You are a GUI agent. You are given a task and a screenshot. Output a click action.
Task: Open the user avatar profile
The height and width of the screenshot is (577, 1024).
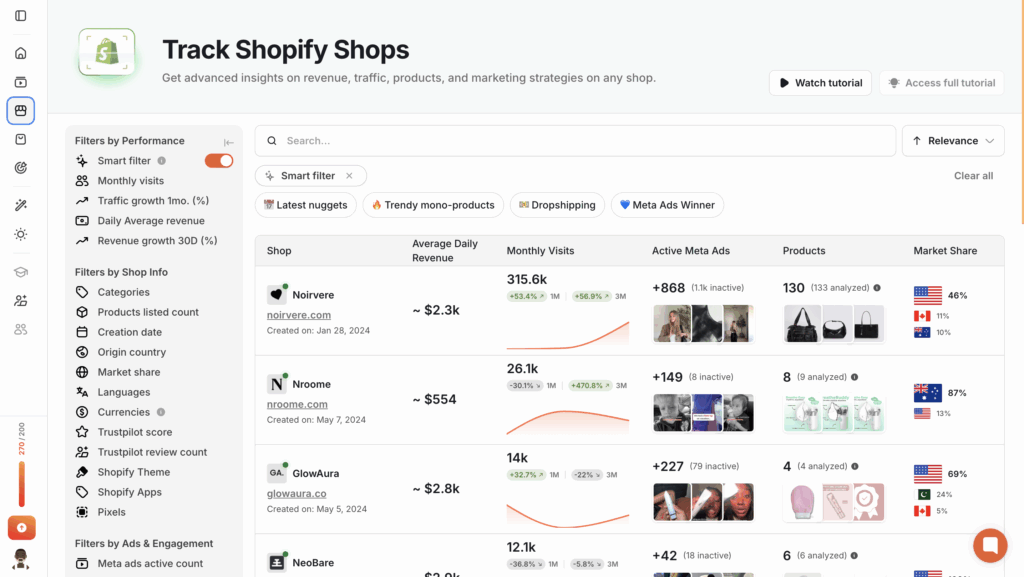[x=21, y=559]
